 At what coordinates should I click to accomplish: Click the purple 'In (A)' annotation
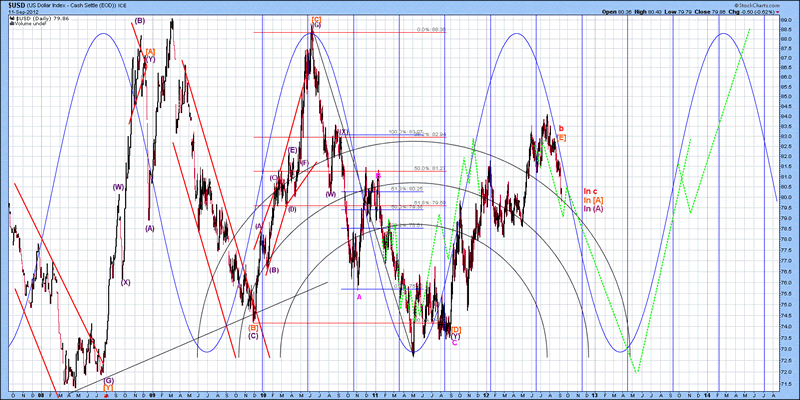tap(594, 209)
